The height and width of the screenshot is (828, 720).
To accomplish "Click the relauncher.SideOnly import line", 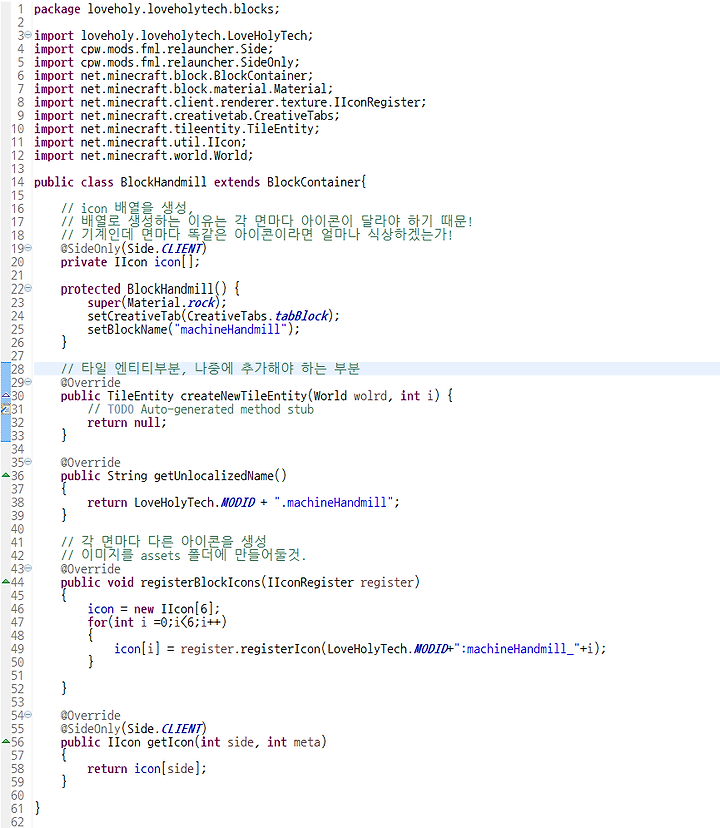I will click(167, 62).
